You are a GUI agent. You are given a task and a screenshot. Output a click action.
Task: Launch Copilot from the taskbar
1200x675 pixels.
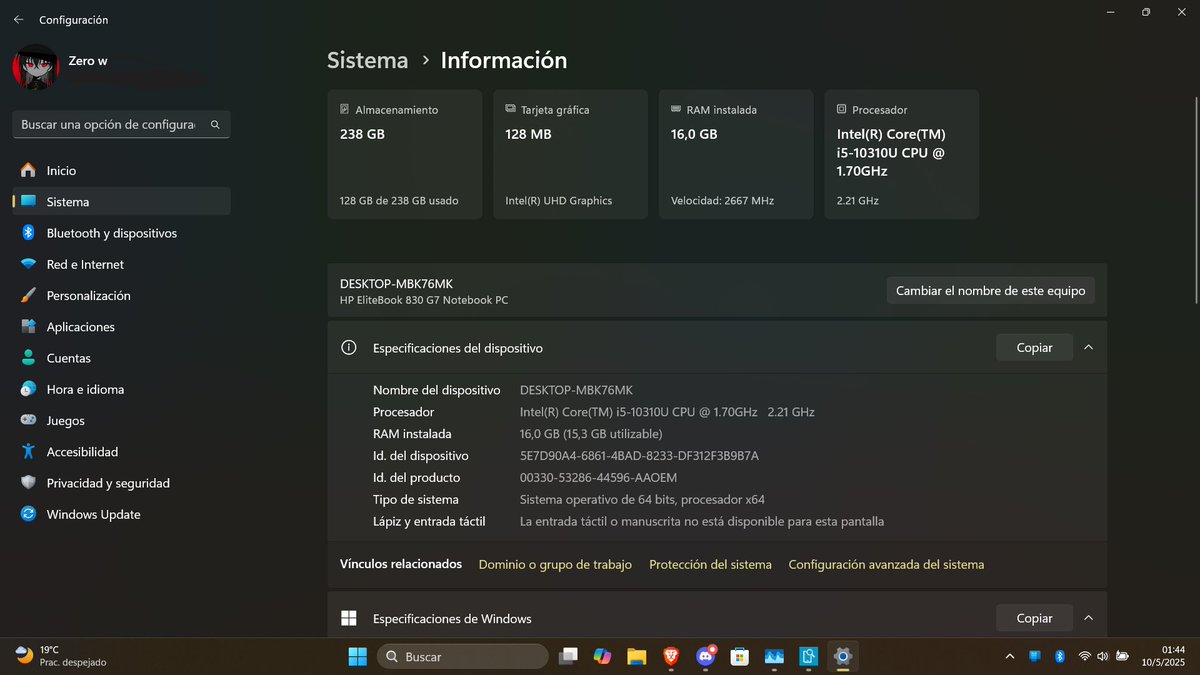[x=602, y=657]
